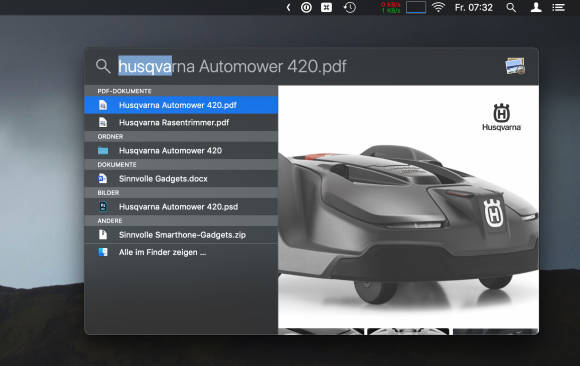Click the Word document icon for Sinnvolle Gadgets.docx
This screenshot has width=580, height=366.
tap(102, 179)
